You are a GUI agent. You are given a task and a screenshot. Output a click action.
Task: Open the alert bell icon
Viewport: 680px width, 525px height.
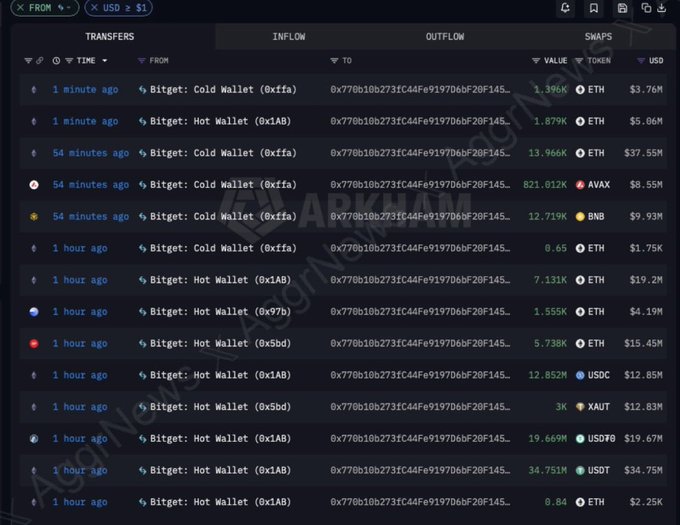tap(565, 8)
